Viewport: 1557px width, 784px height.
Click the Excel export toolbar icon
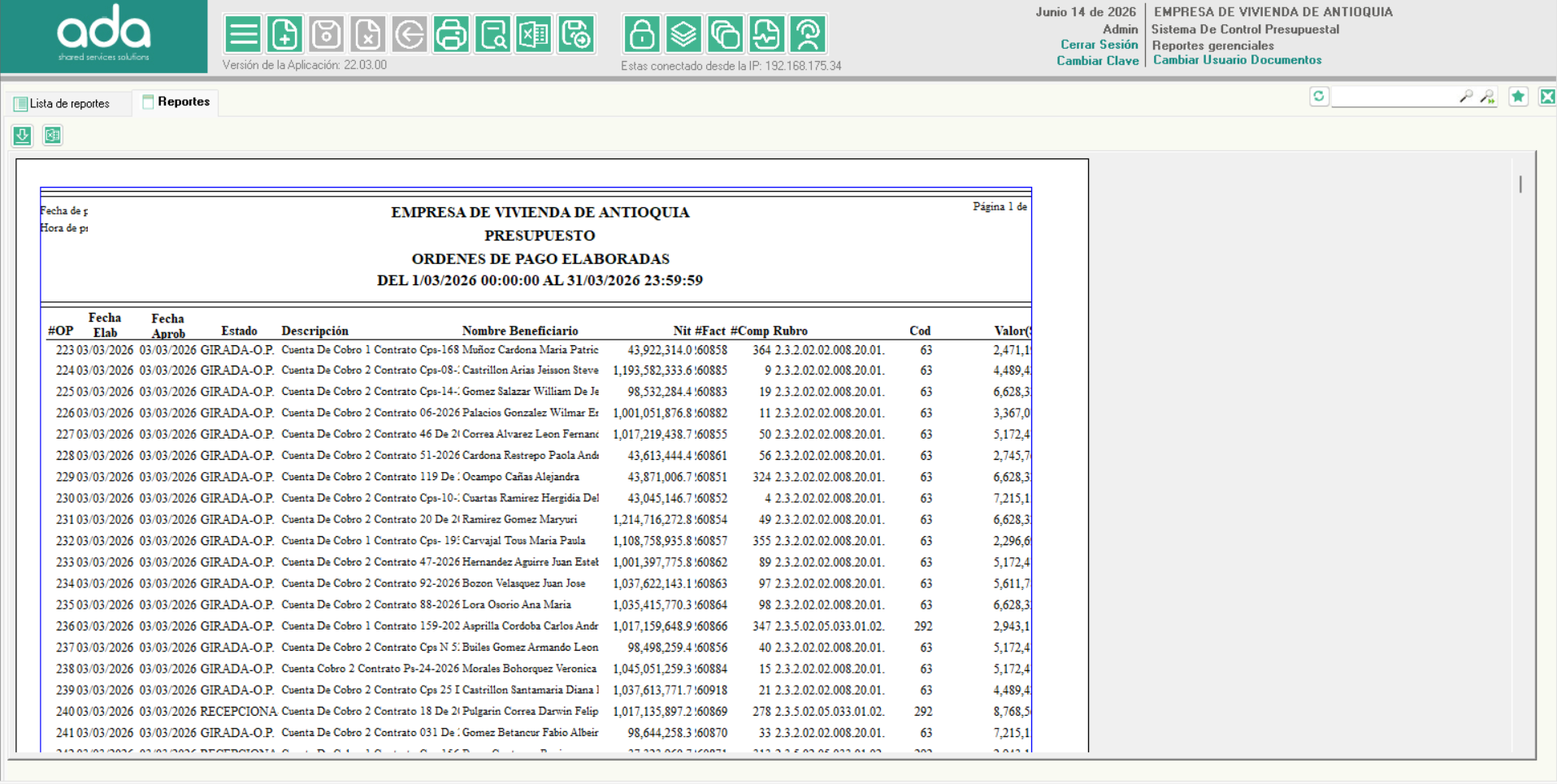535,35
